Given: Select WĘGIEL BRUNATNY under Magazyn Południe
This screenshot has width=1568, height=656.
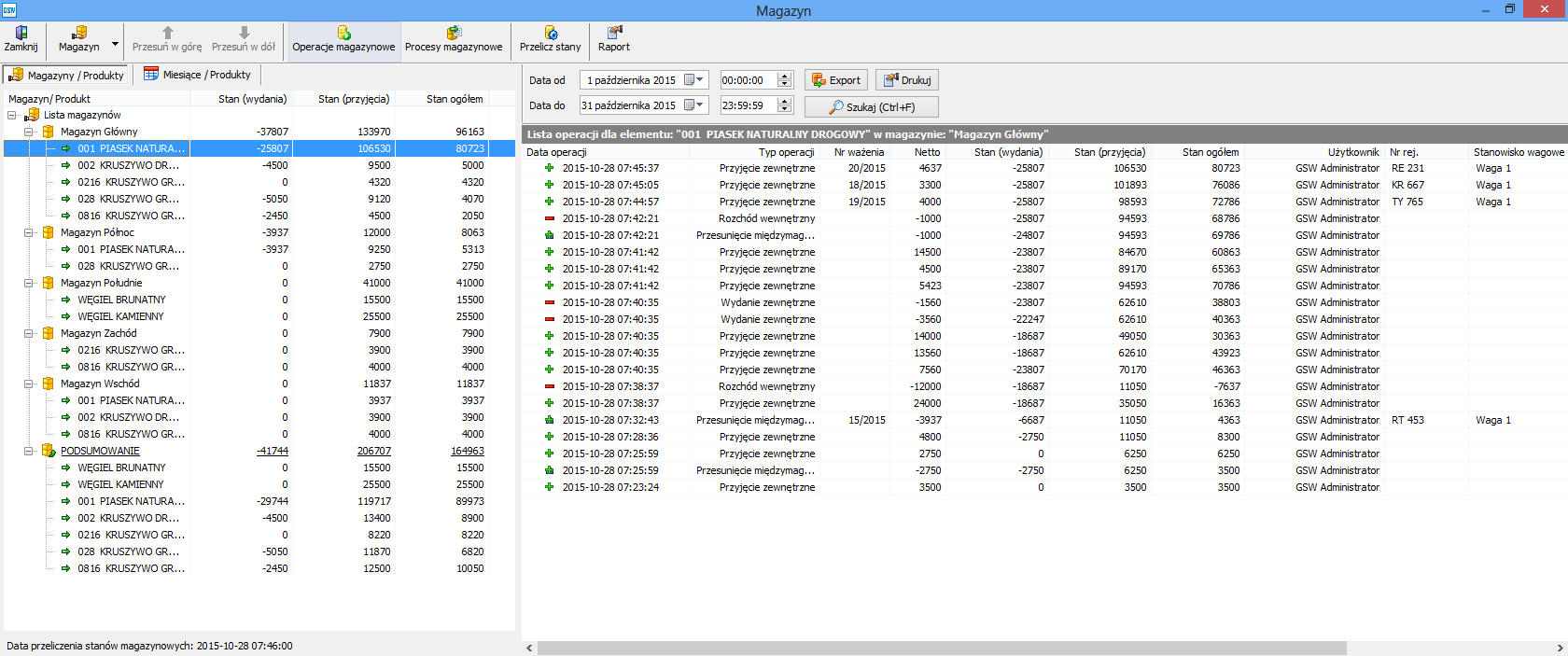Looking at the screenshot, I should click(121, 300).
